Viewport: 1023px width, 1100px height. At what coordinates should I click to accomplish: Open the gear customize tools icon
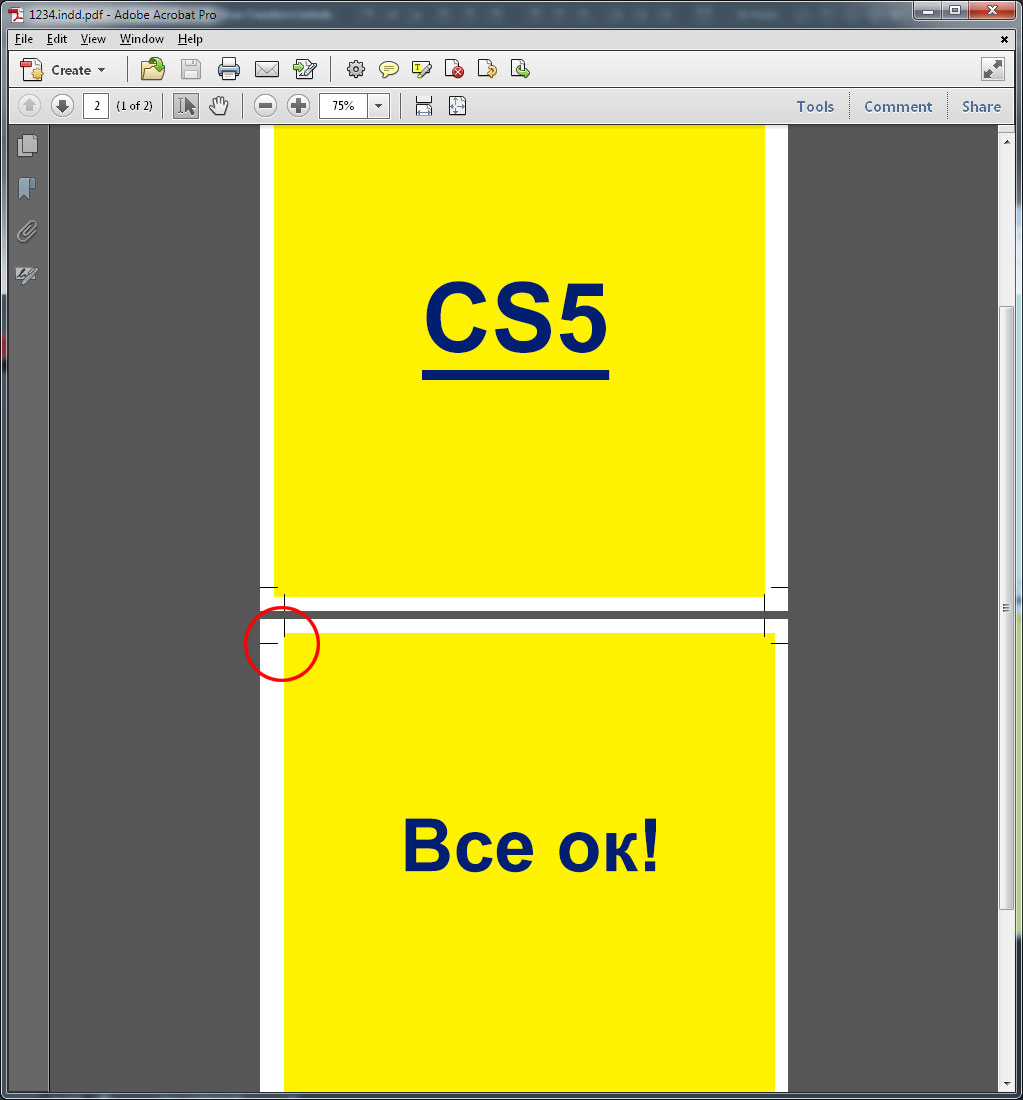[x=356, y=69]
